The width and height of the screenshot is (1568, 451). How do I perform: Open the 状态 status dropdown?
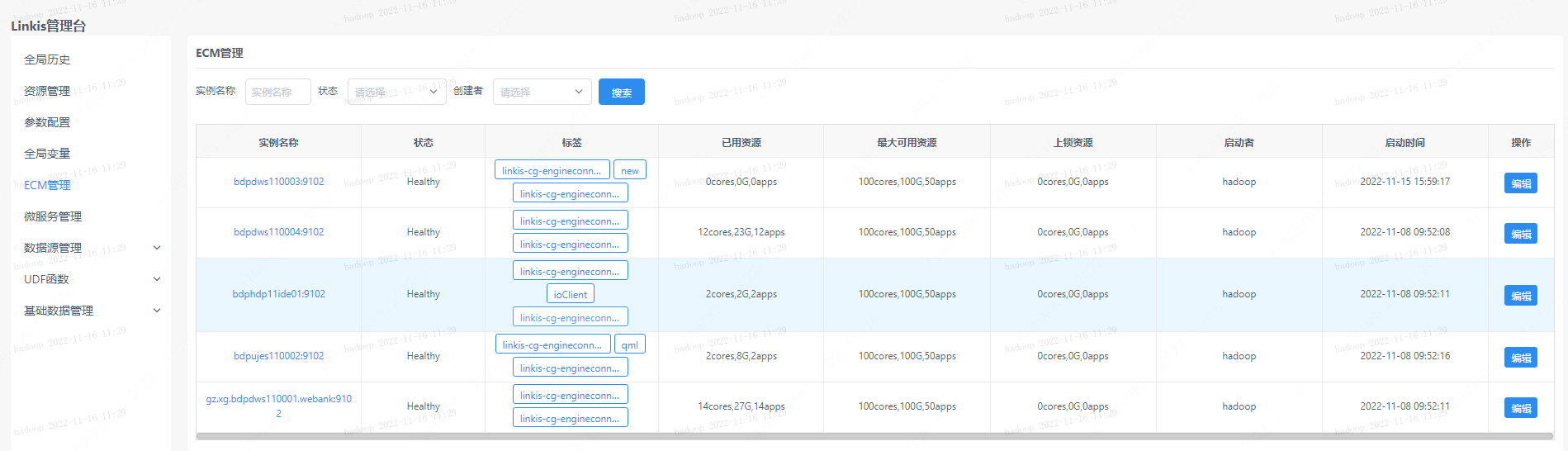pyautogui.click(x=396, y=92)
